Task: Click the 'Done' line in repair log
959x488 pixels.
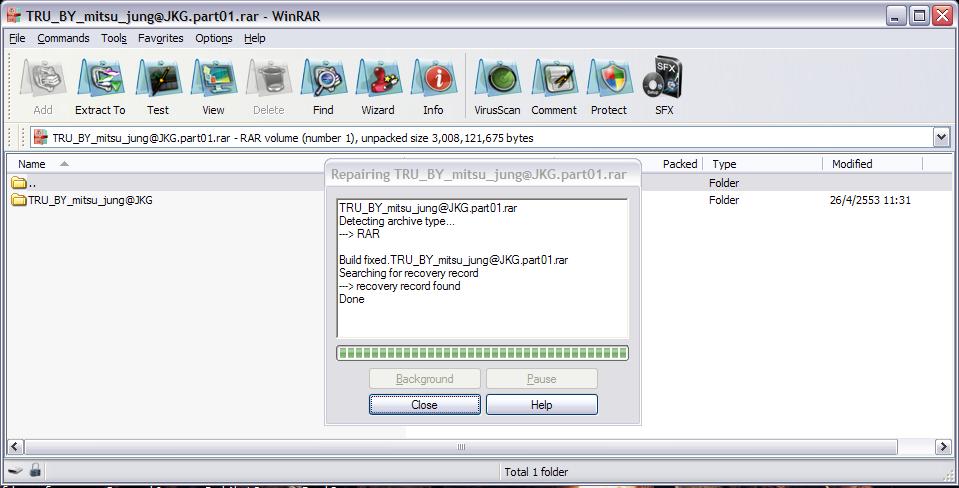Action: [x=352, y=299]
